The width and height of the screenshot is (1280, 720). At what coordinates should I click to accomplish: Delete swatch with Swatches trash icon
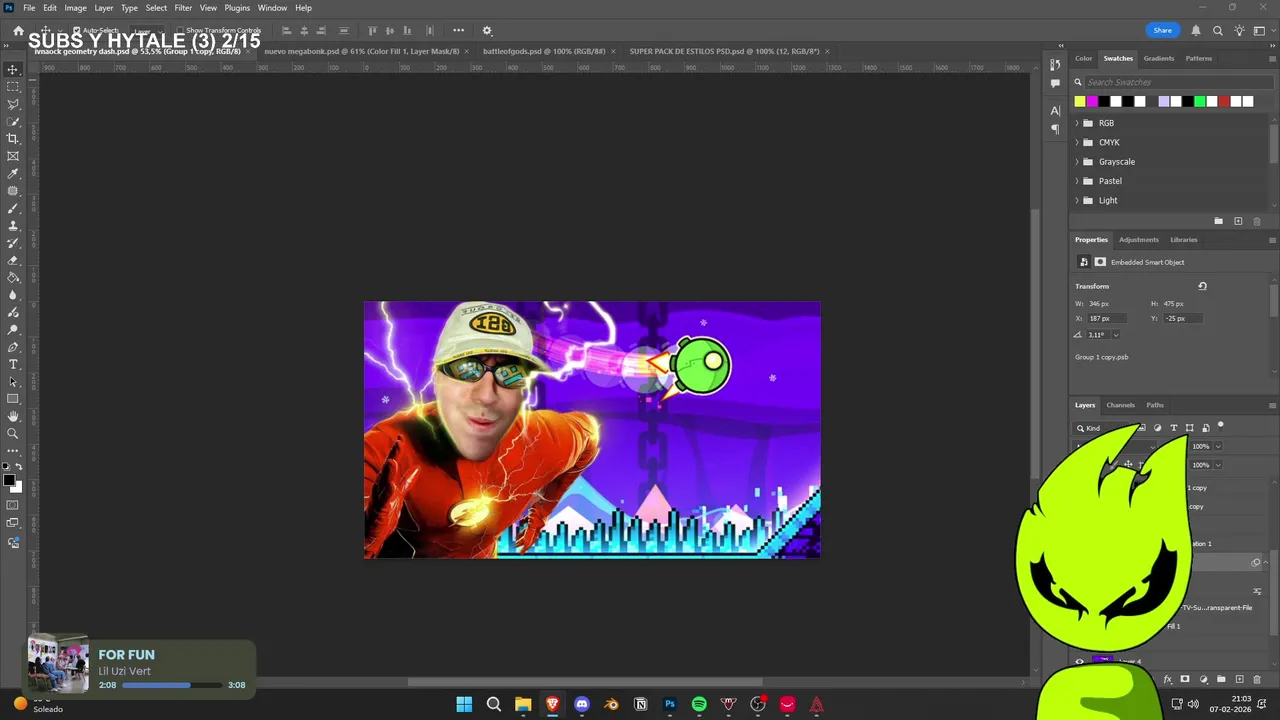point(1257,221)
